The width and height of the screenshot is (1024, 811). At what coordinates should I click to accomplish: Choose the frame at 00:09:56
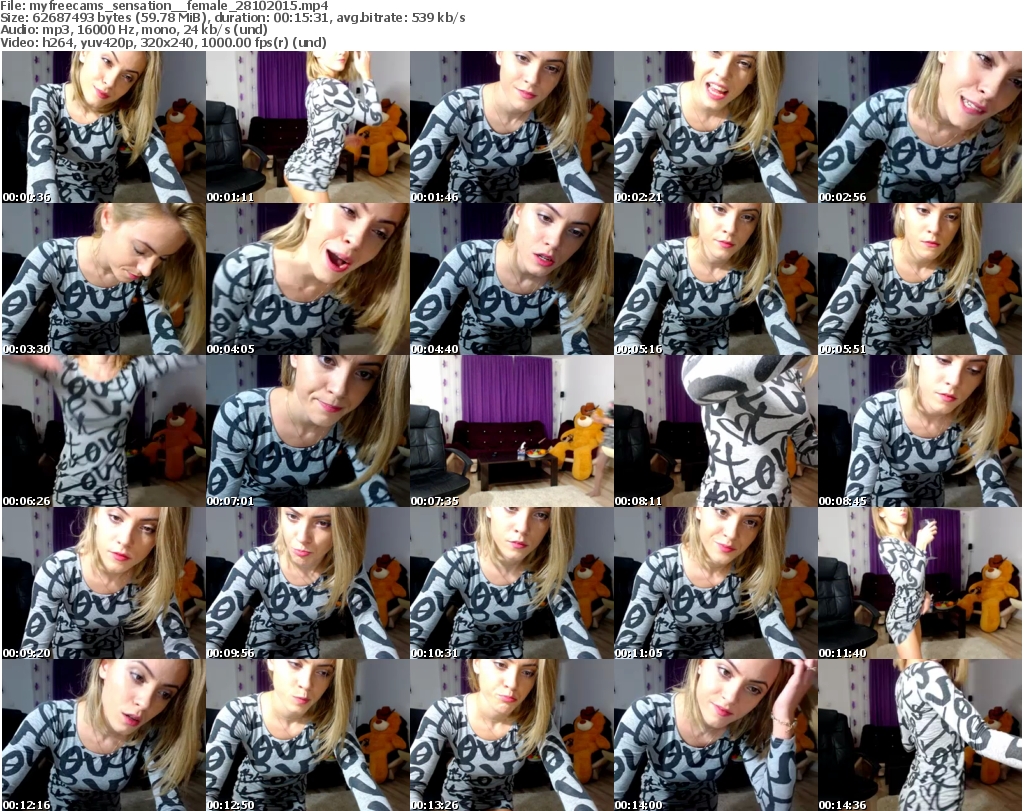(308, 584)
